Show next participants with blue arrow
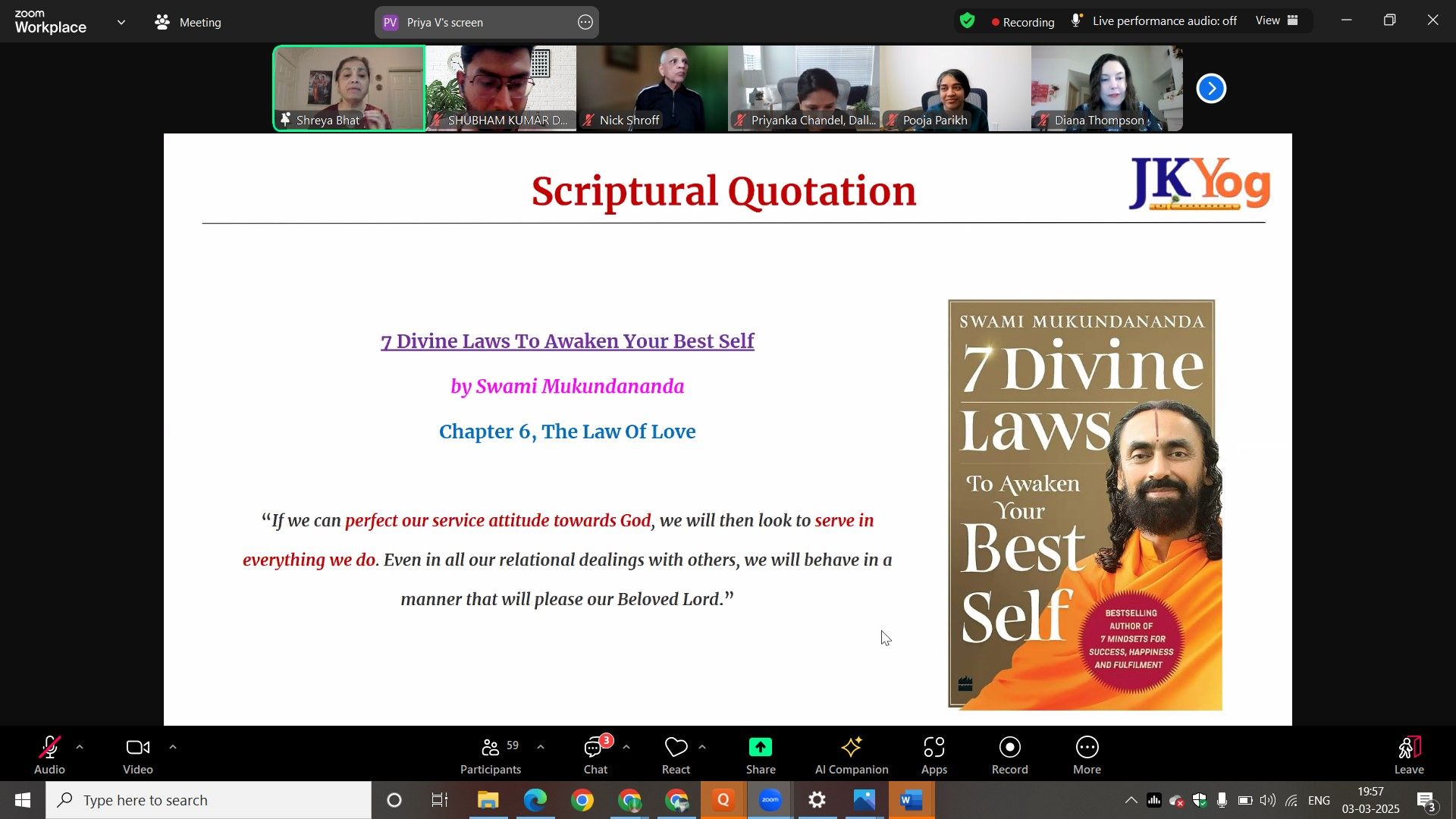The image size is (1456, 819). (1211, 89)
